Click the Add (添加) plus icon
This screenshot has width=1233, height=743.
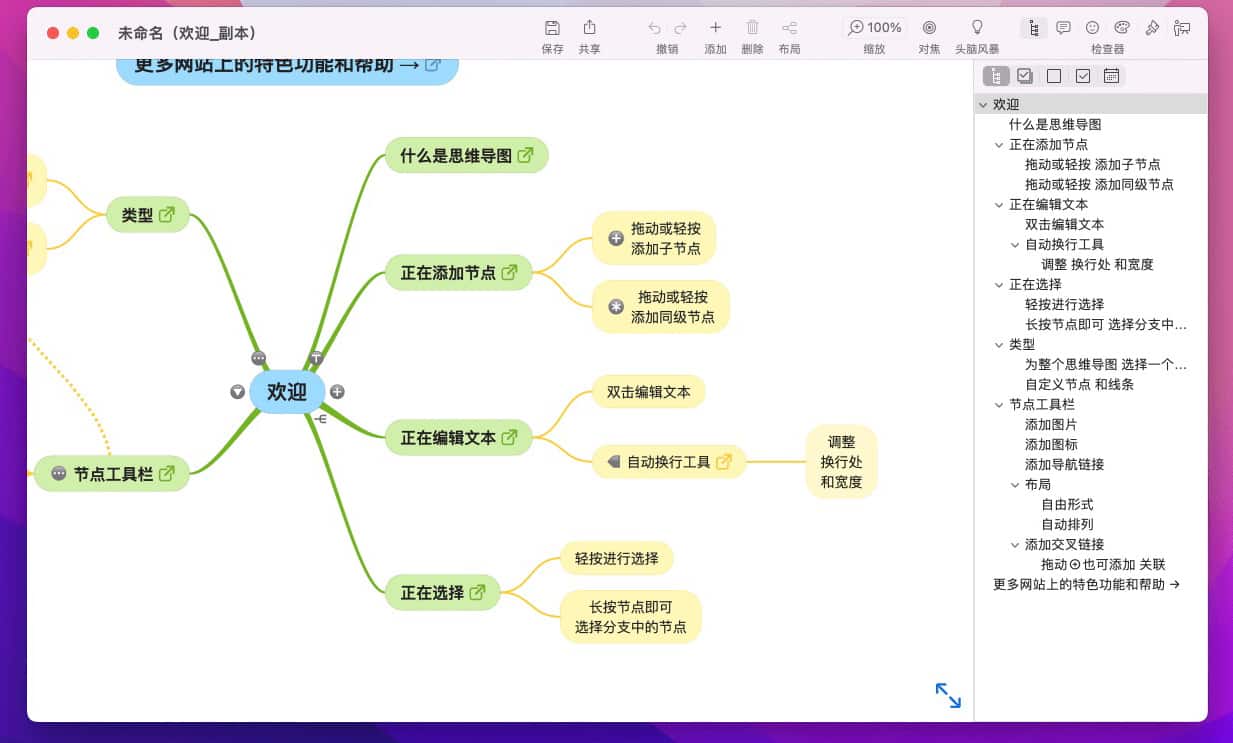[715, 28]
